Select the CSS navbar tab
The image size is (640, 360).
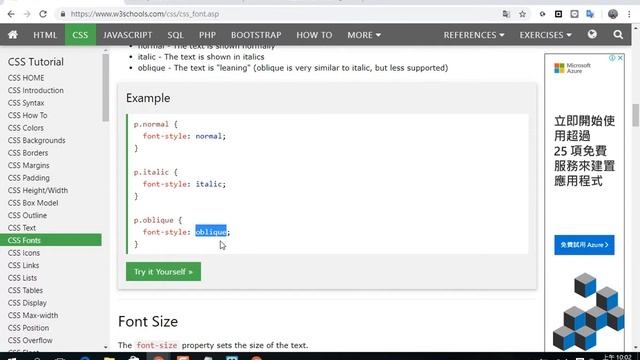(80, 35)
